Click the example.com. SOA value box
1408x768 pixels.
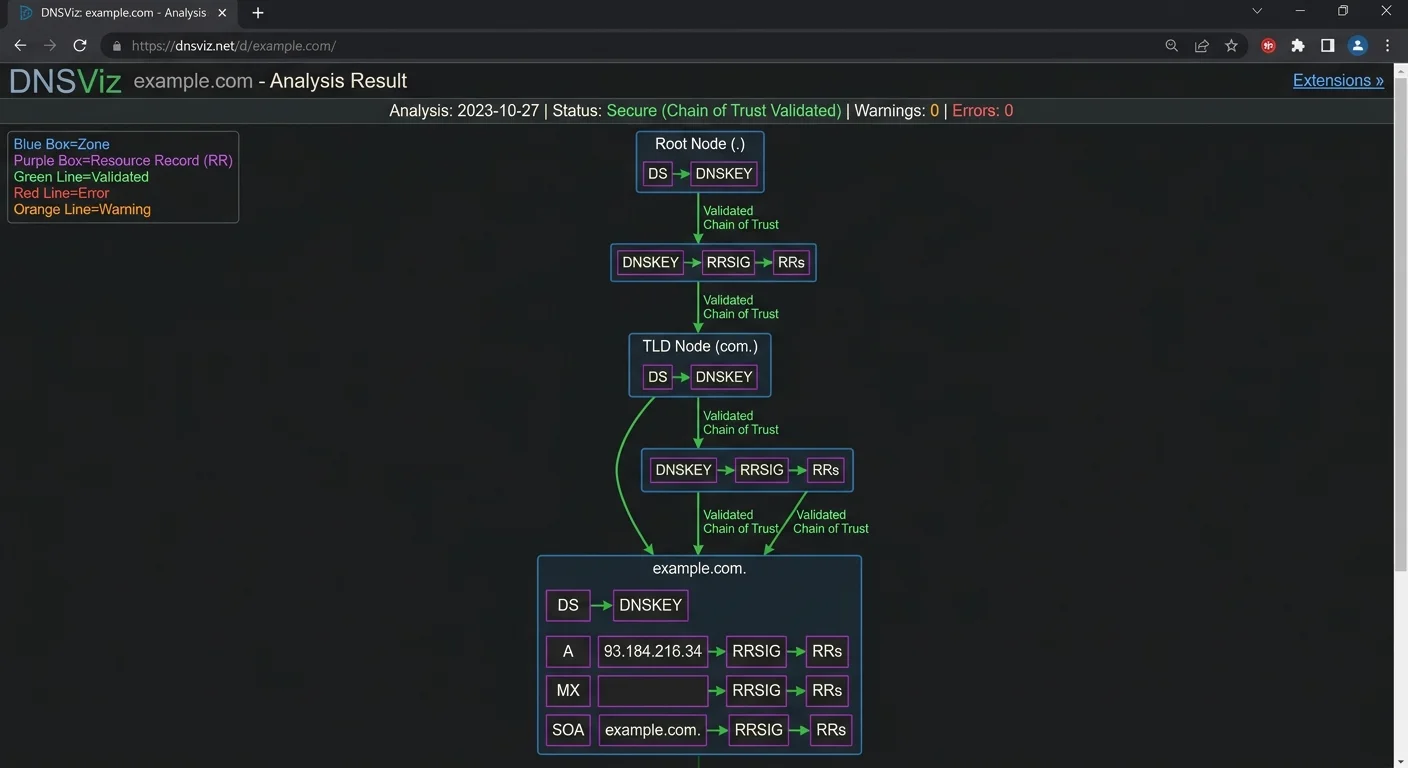point(653,730)
